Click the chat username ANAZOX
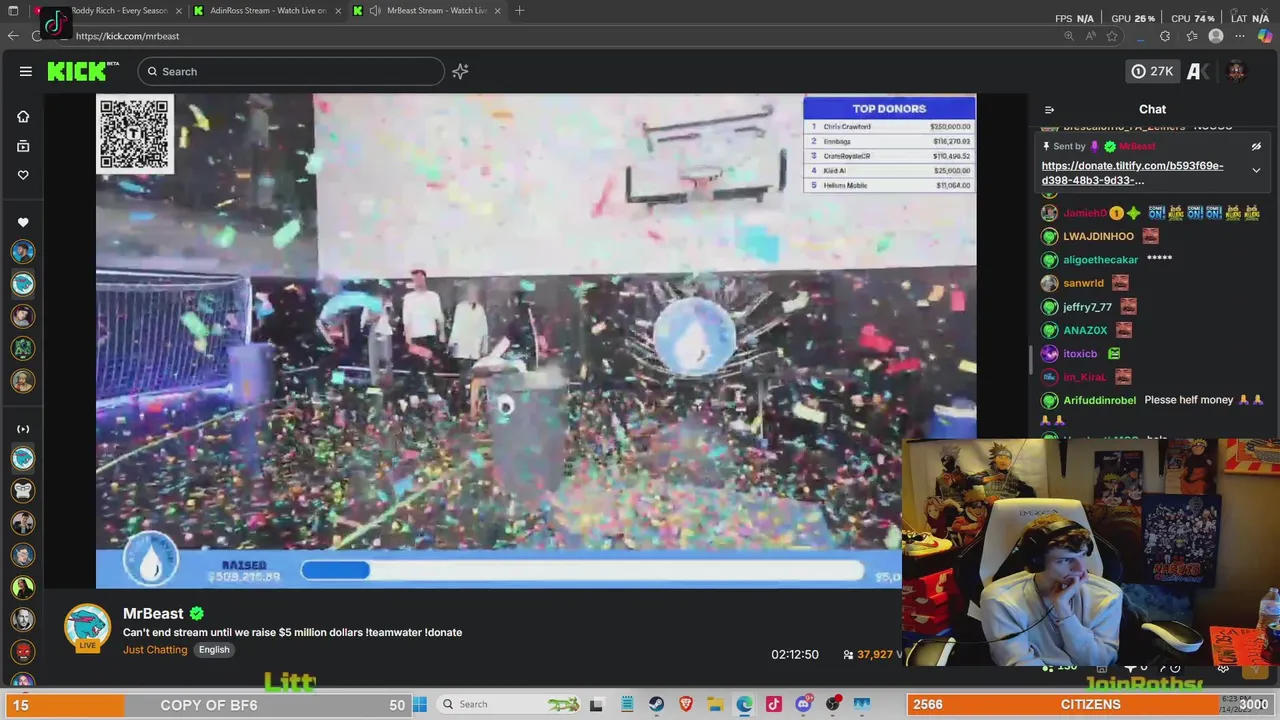The image size is (1280, 720). pos(1085,330)
